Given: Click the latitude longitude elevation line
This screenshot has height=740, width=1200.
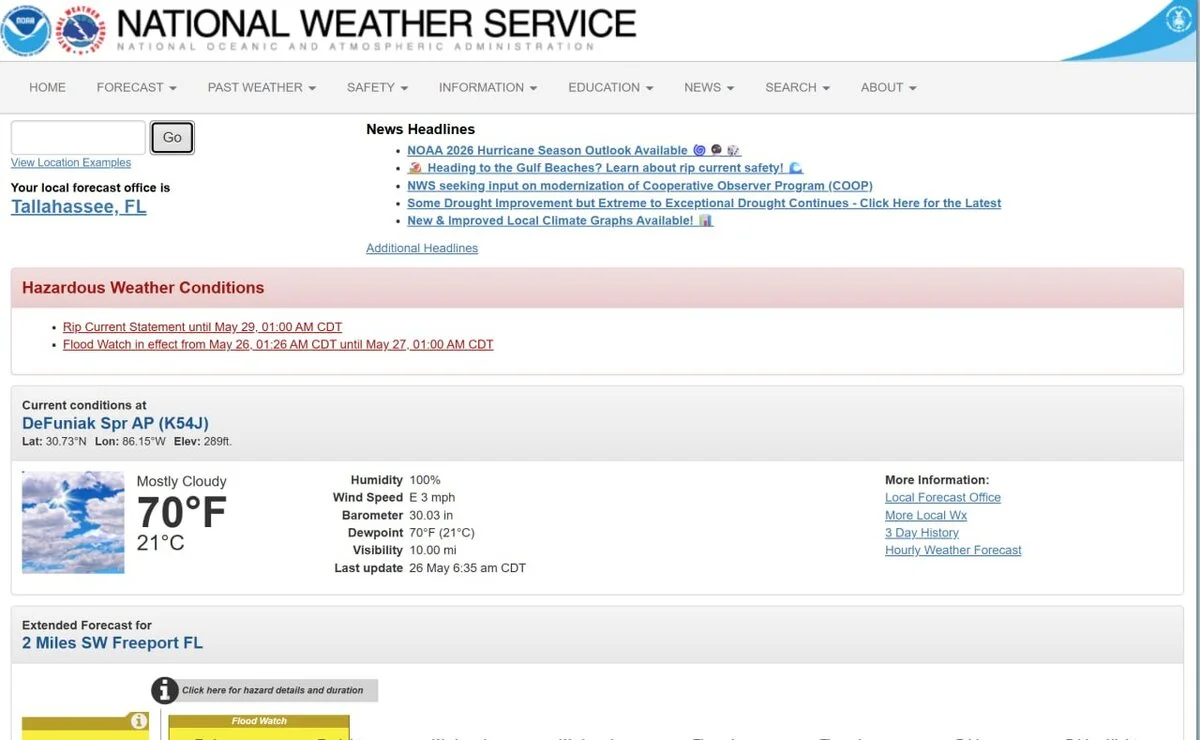Looking at the screenshot, I should pyautogui.click(x=127, y=441).
